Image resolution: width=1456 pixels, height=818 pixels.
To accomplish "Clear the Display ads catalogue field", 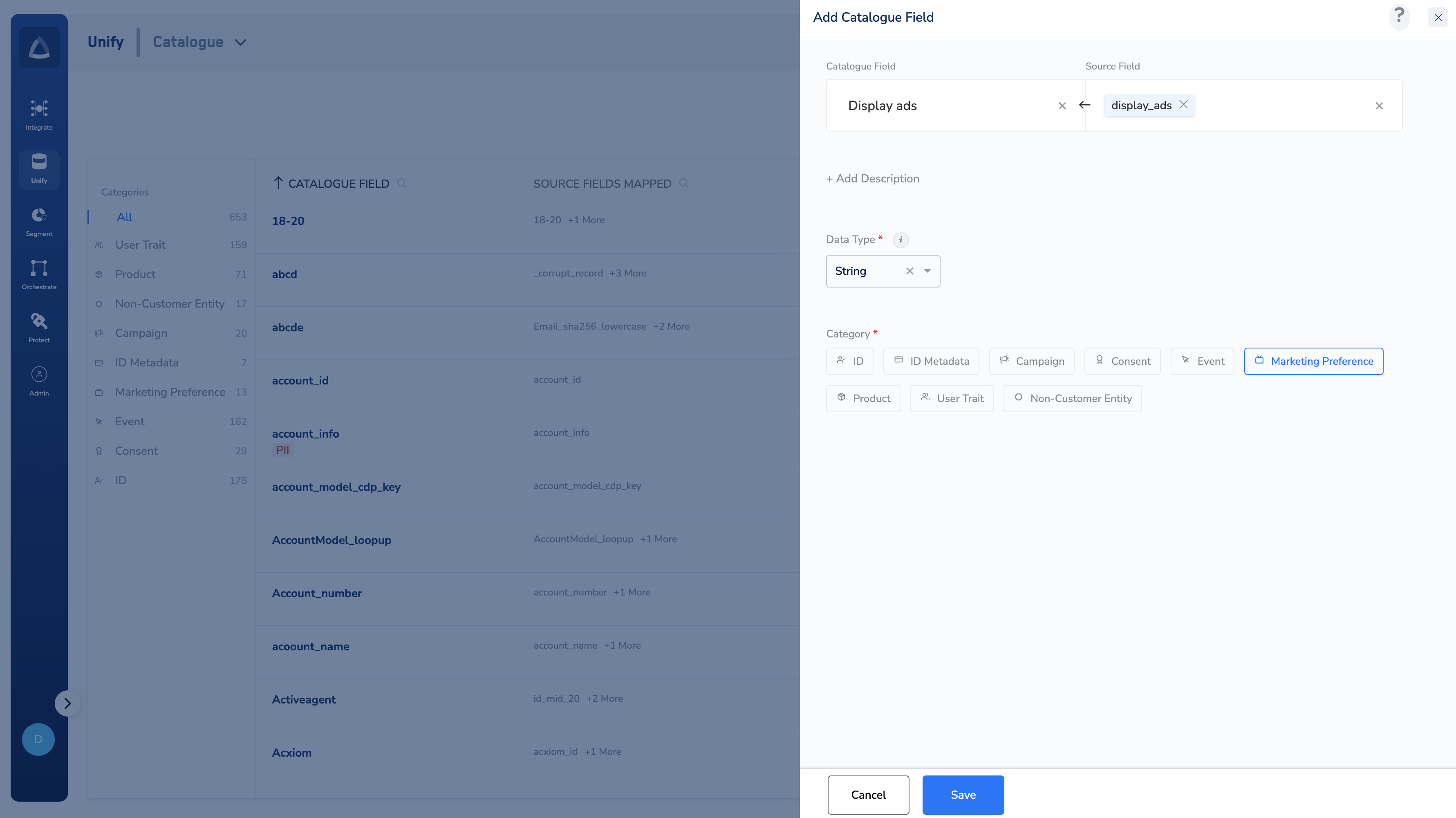I will [1062, 106].
